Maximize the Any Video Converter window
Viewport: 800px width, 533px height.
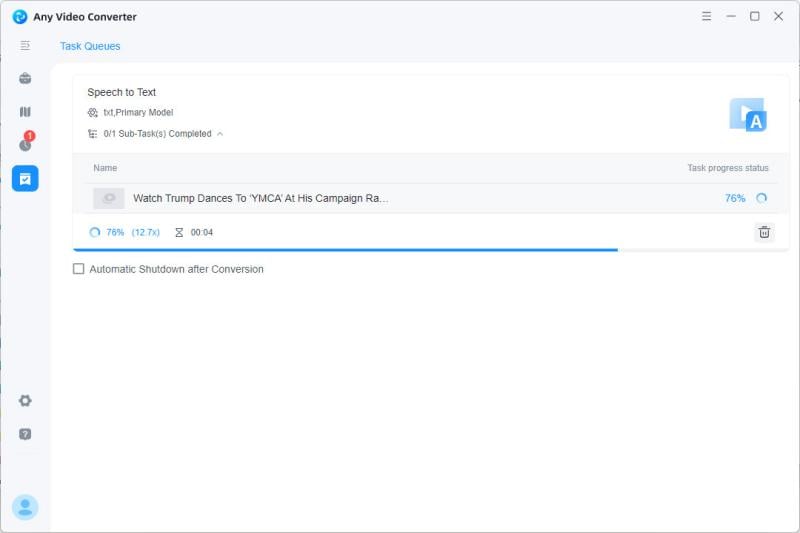click(x=755, y=16)
